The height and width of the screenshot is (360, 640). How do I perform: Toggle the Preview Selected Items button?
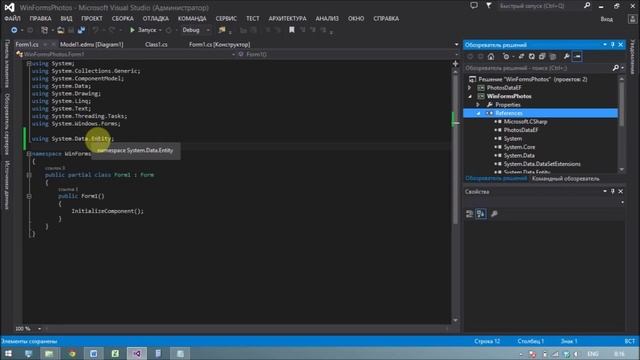point(577,57)
